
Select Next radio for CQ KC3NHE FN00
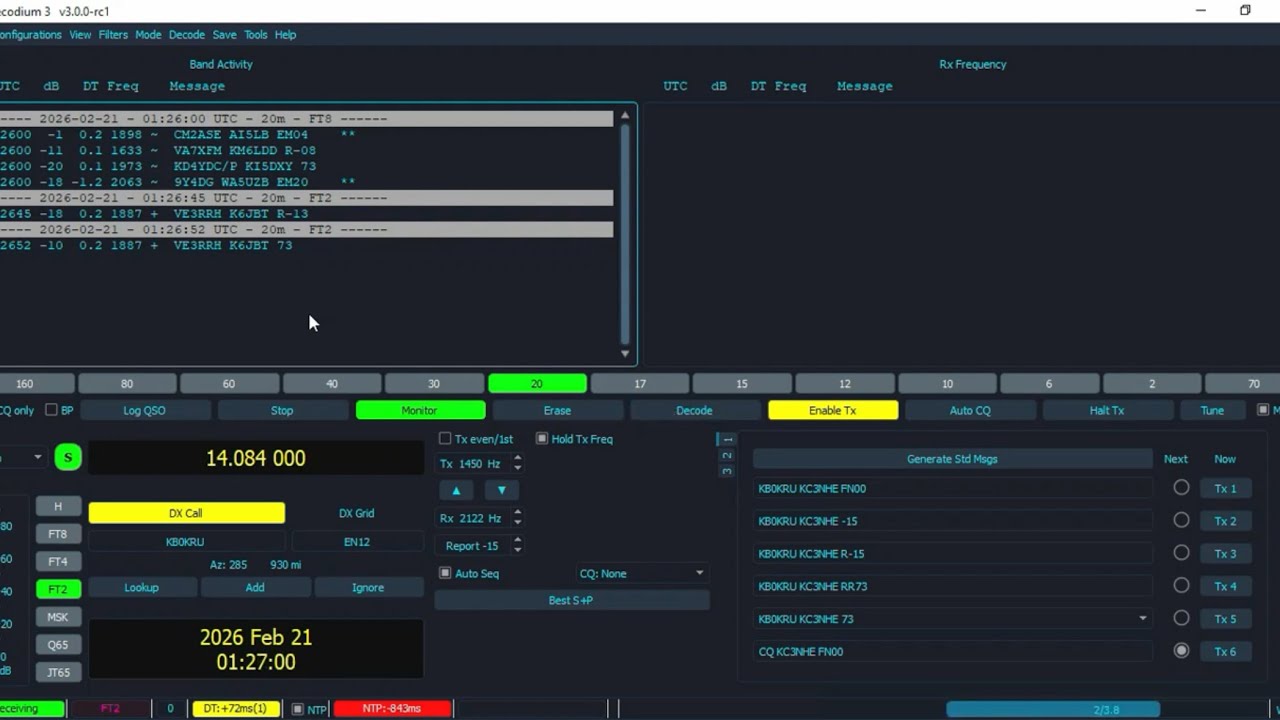(x=1181, y=650)
